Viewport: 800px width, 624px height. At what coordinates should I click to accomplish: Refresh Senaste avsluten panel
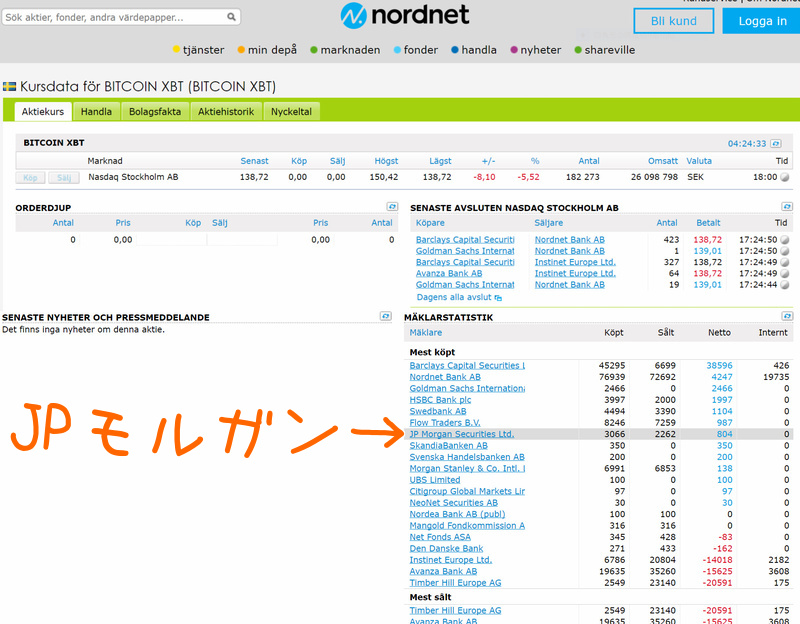787,207
